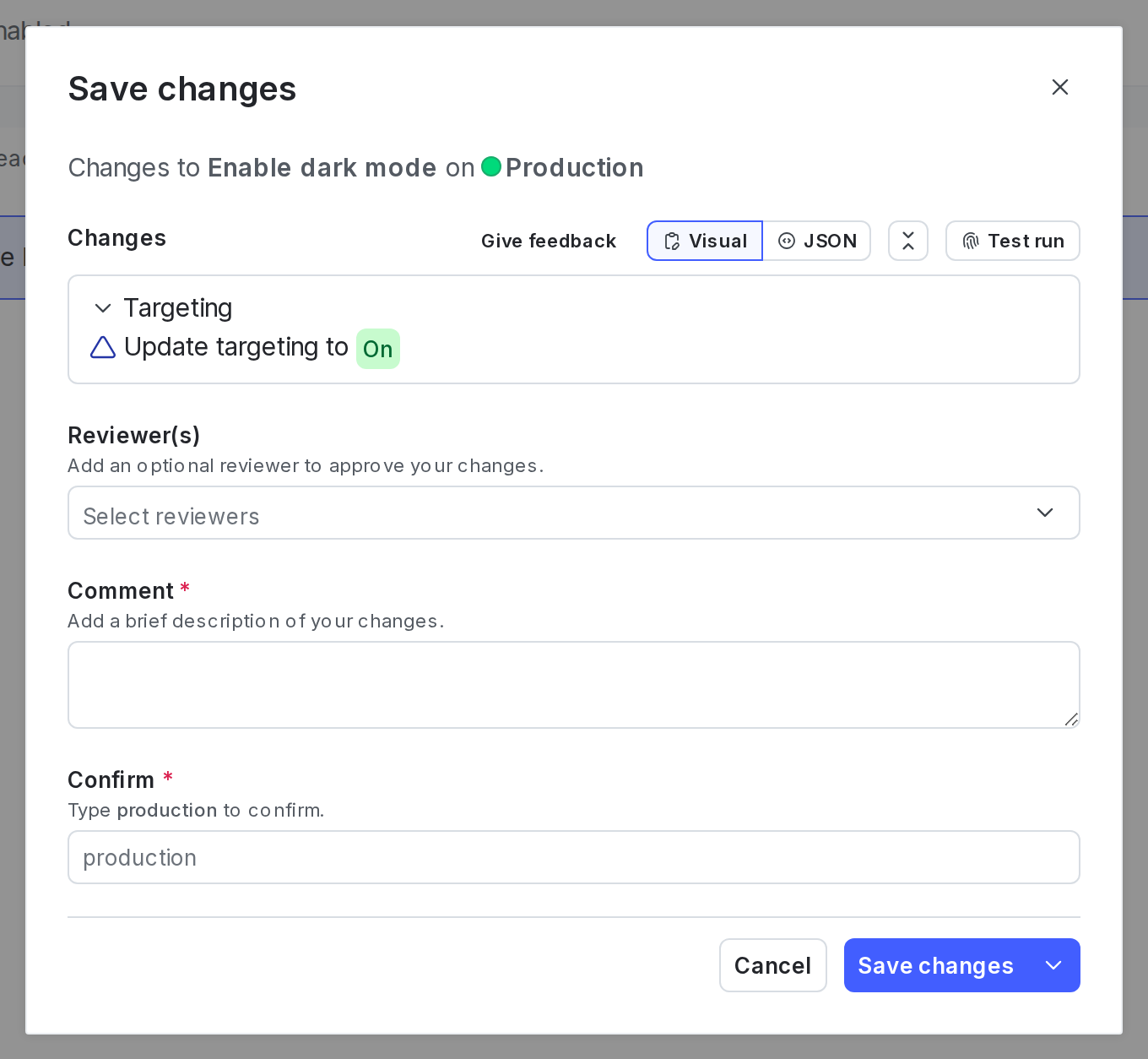Screen dimensions: 1148x1059
Task: Open the Select reviewers dropdown
Action: [x=573, y=513]
